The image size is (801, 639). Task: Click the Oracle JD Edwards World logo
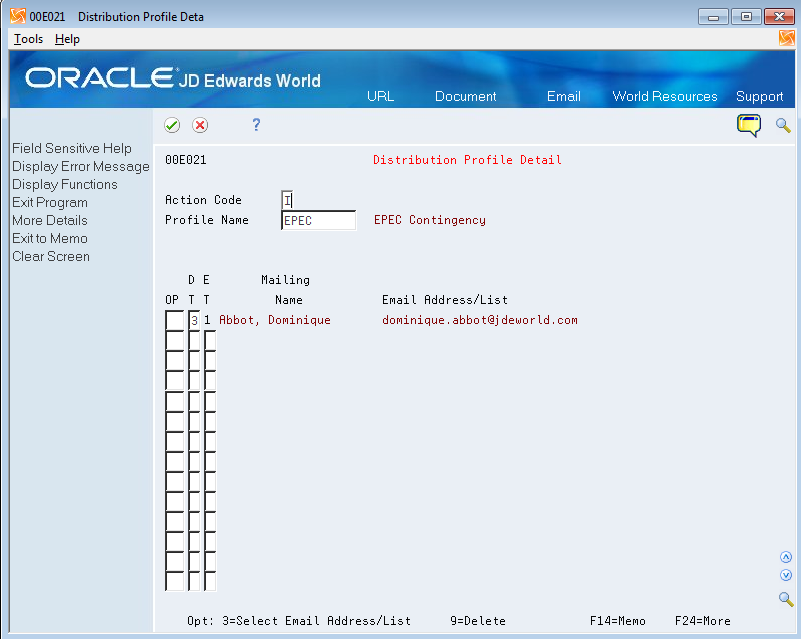tap(173, 78)
